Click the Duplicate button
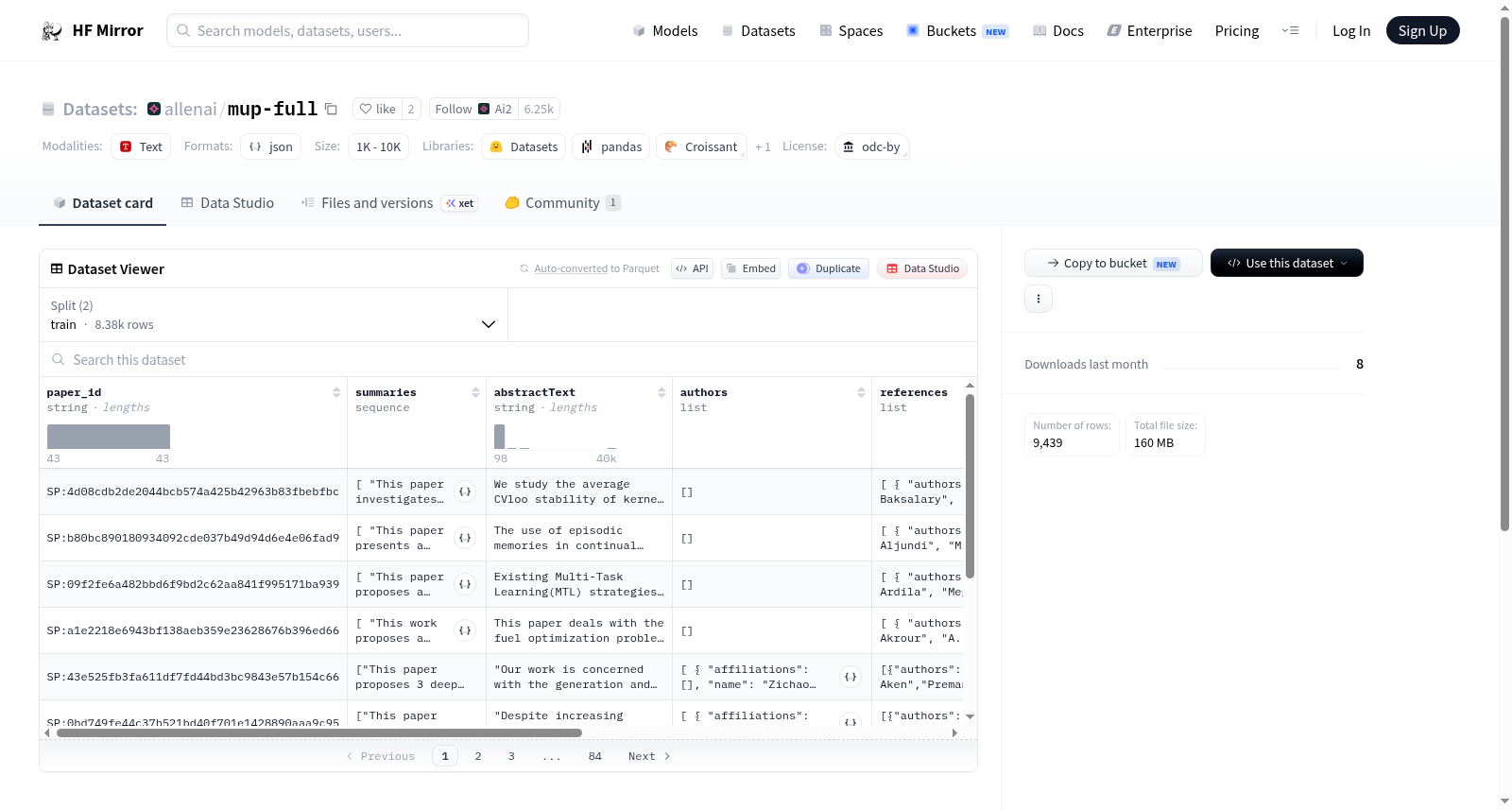 828,268
